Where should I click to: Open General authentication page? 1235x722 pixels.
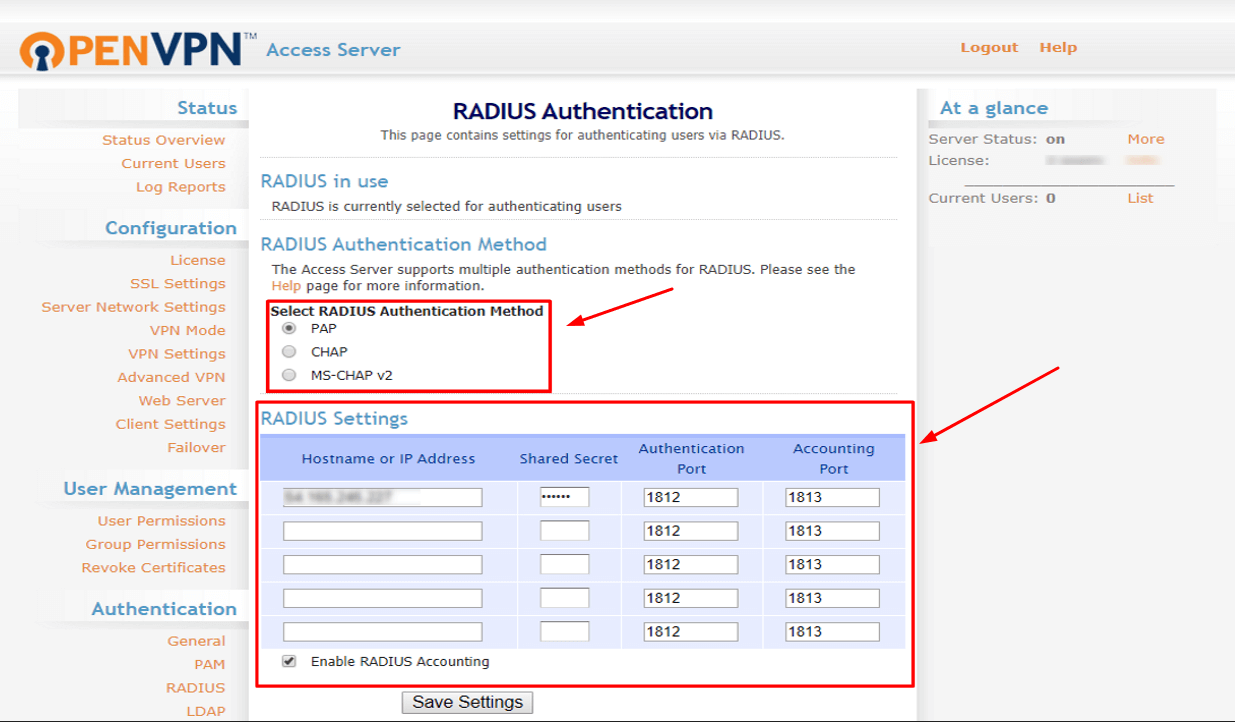[x=196, y=641]
